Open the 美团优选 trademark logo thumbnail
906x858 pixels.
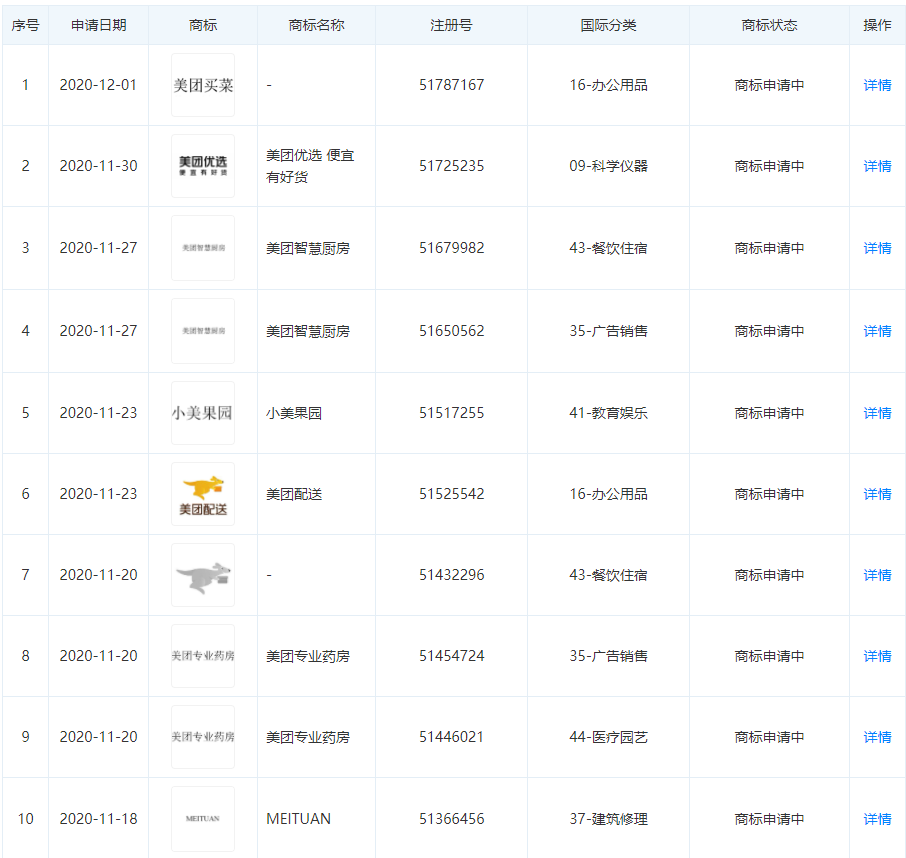[203, 166]
